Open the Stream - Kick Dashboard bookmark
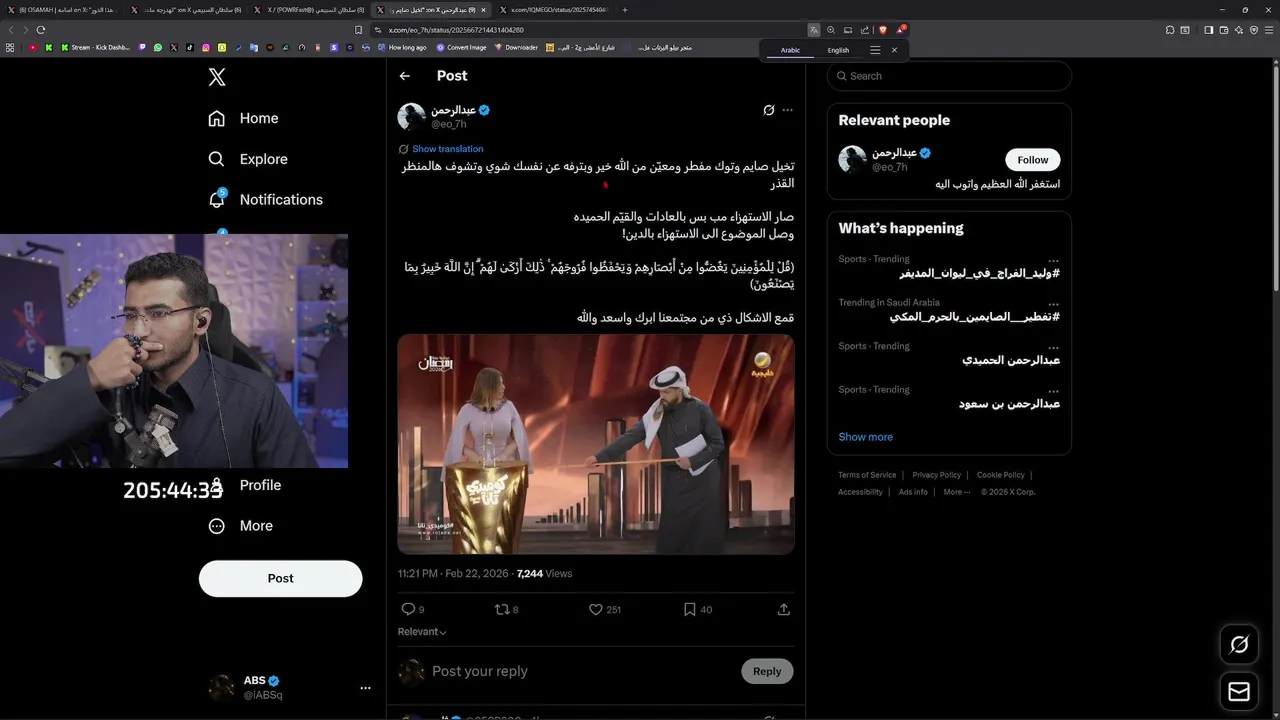1280x720 pixels. tap(95, 47)
